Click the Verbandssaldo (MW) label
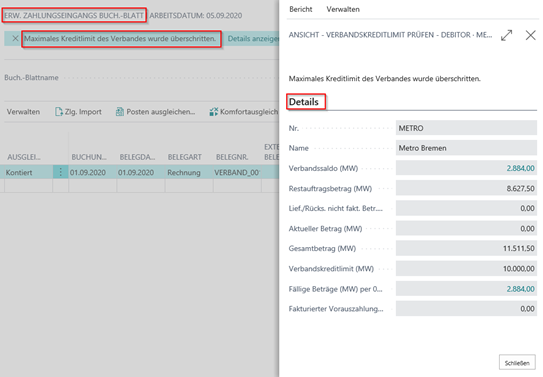Viewport: 543px width, 377px height. pyautogui.click(x=323, y=168)
